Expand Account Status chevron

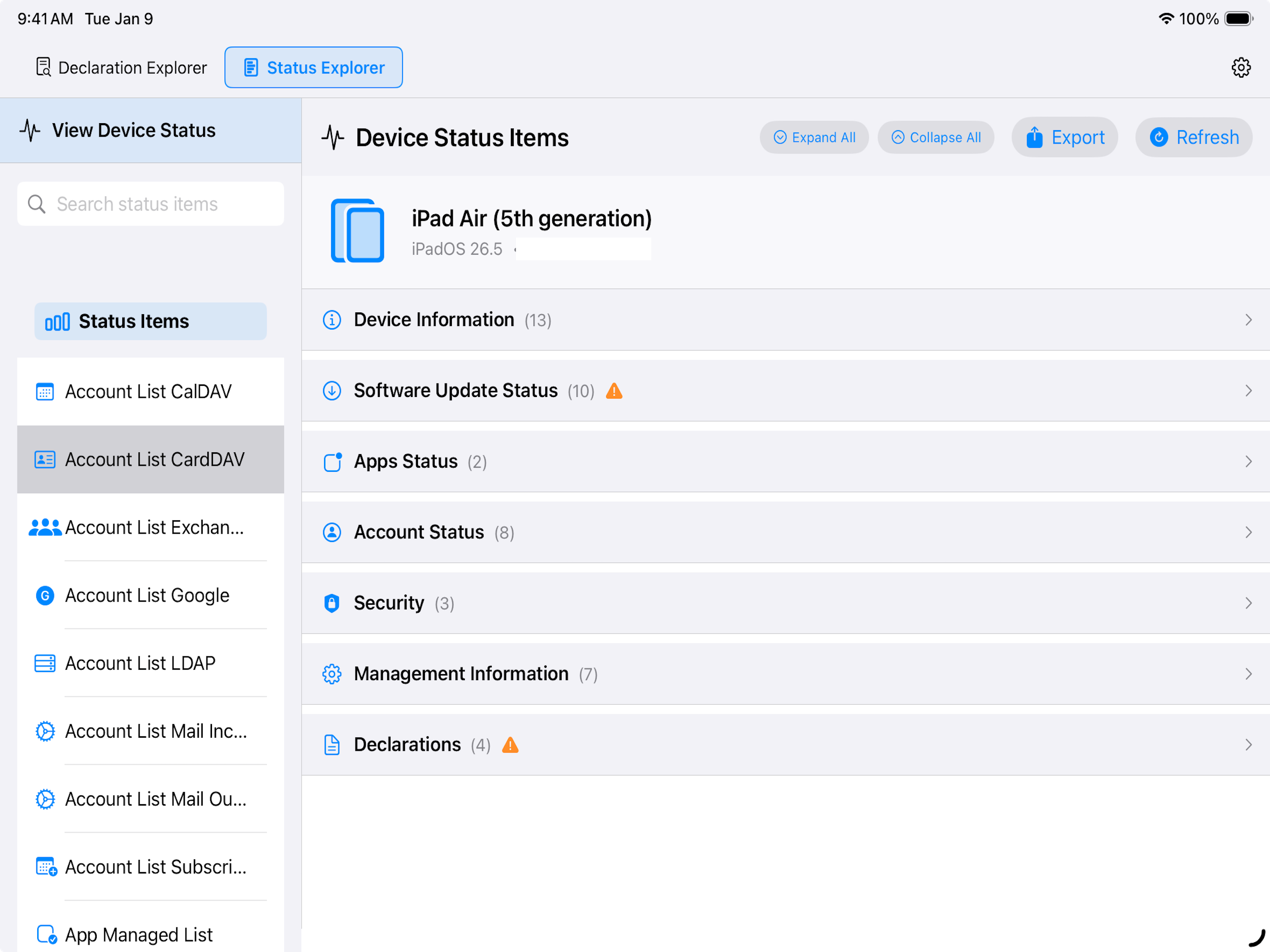coord(1248,532)
